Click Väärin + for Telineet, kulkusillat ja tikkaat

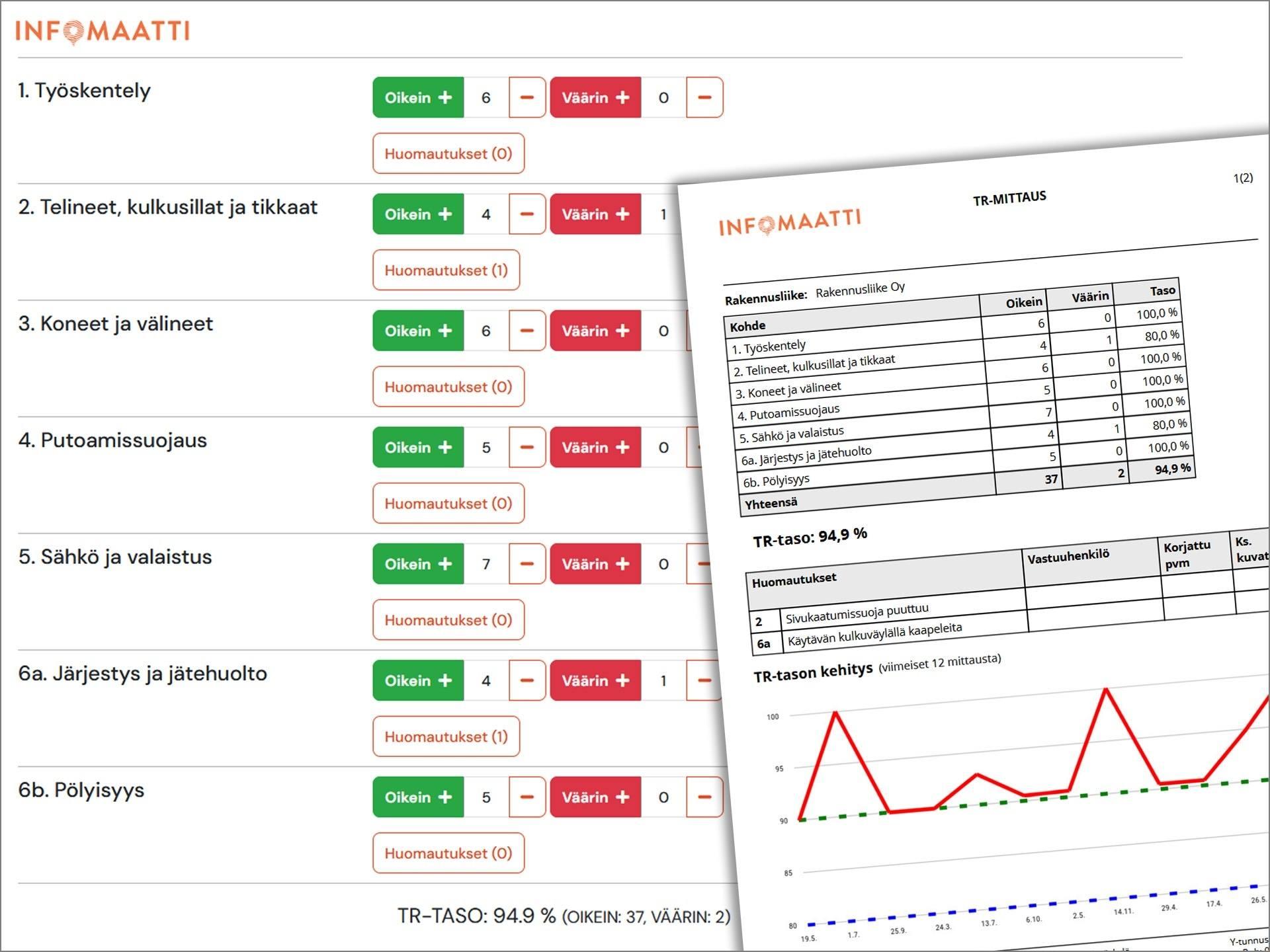click(x=595, y=214)
